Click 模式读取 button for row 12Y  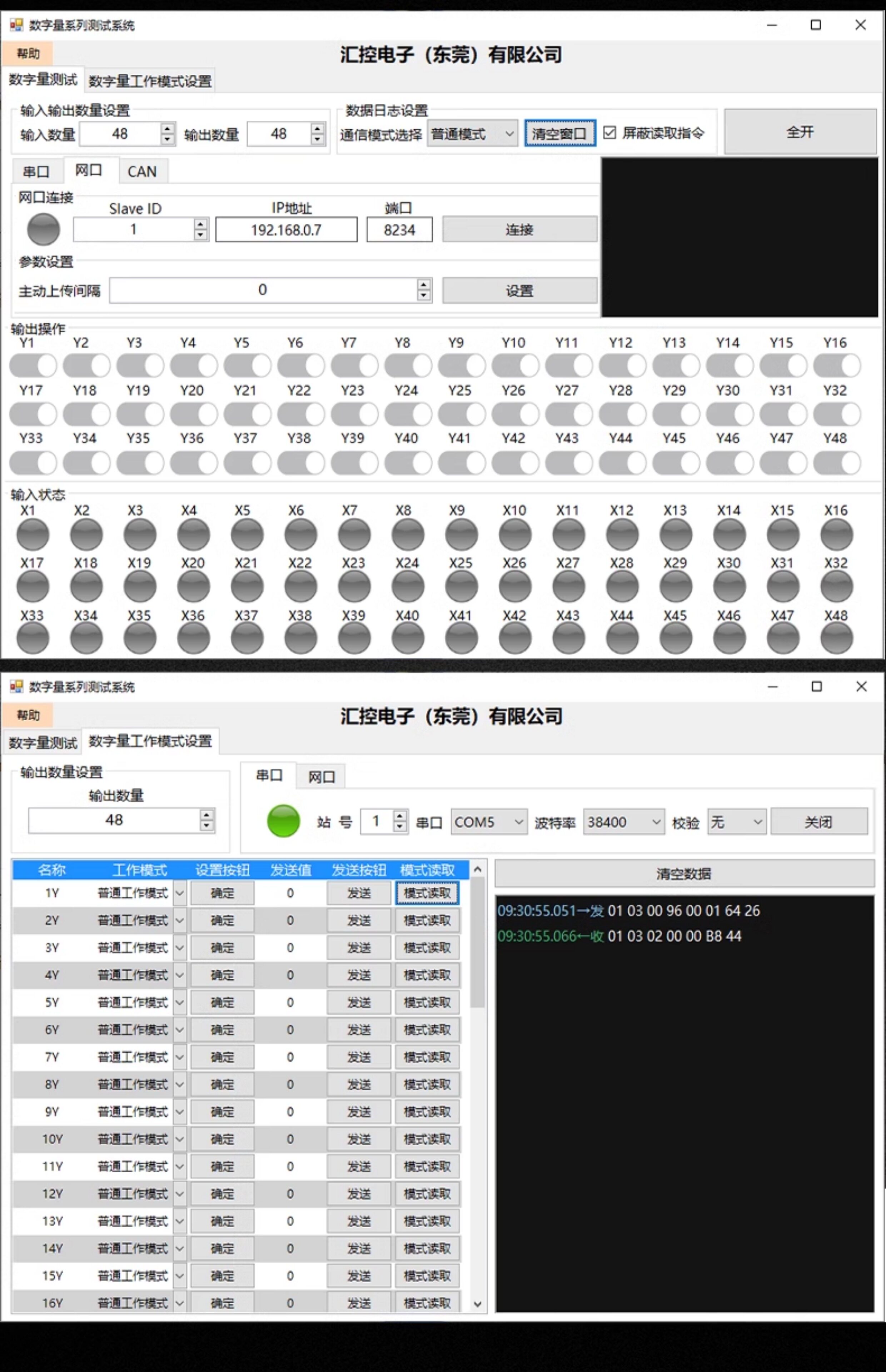point(428,1194)
